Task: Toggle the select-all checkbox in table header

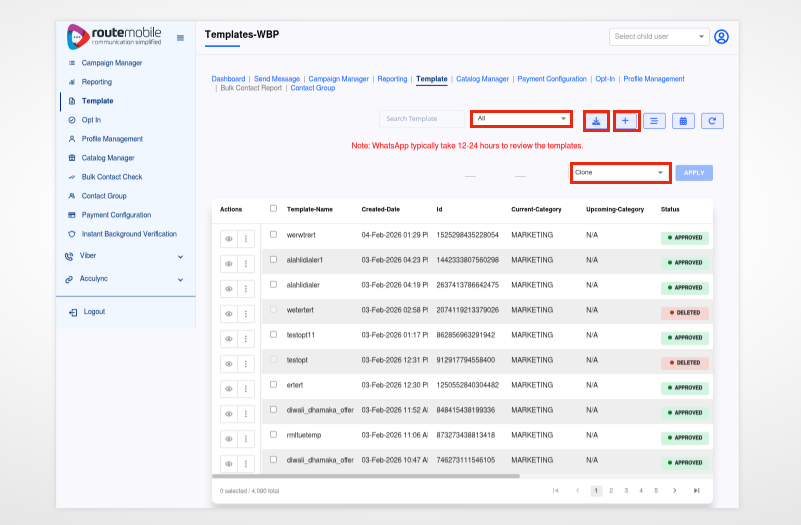Action: tap(273, 208)
